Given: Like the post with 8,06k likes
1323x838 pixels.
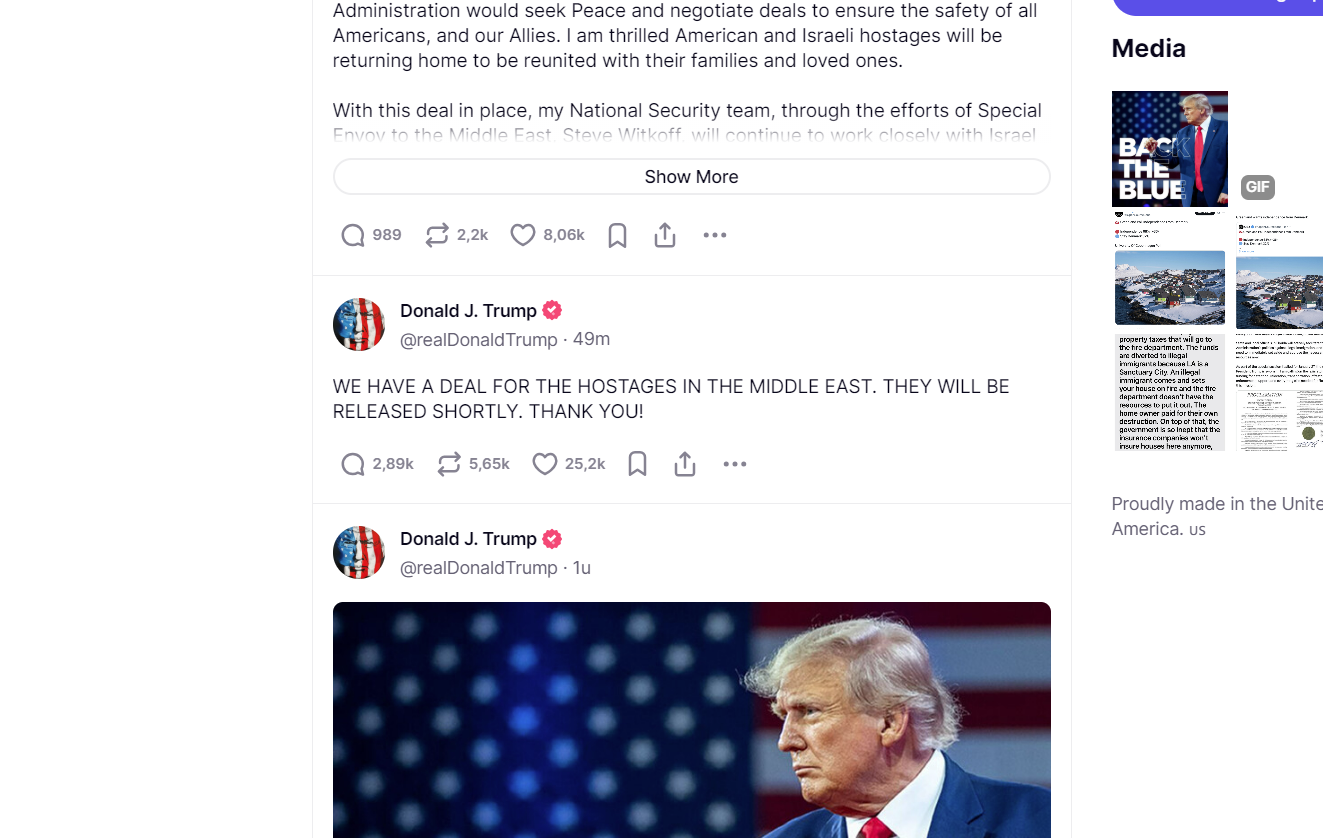Looking at the screenshot, I should [x=523, y=235].
